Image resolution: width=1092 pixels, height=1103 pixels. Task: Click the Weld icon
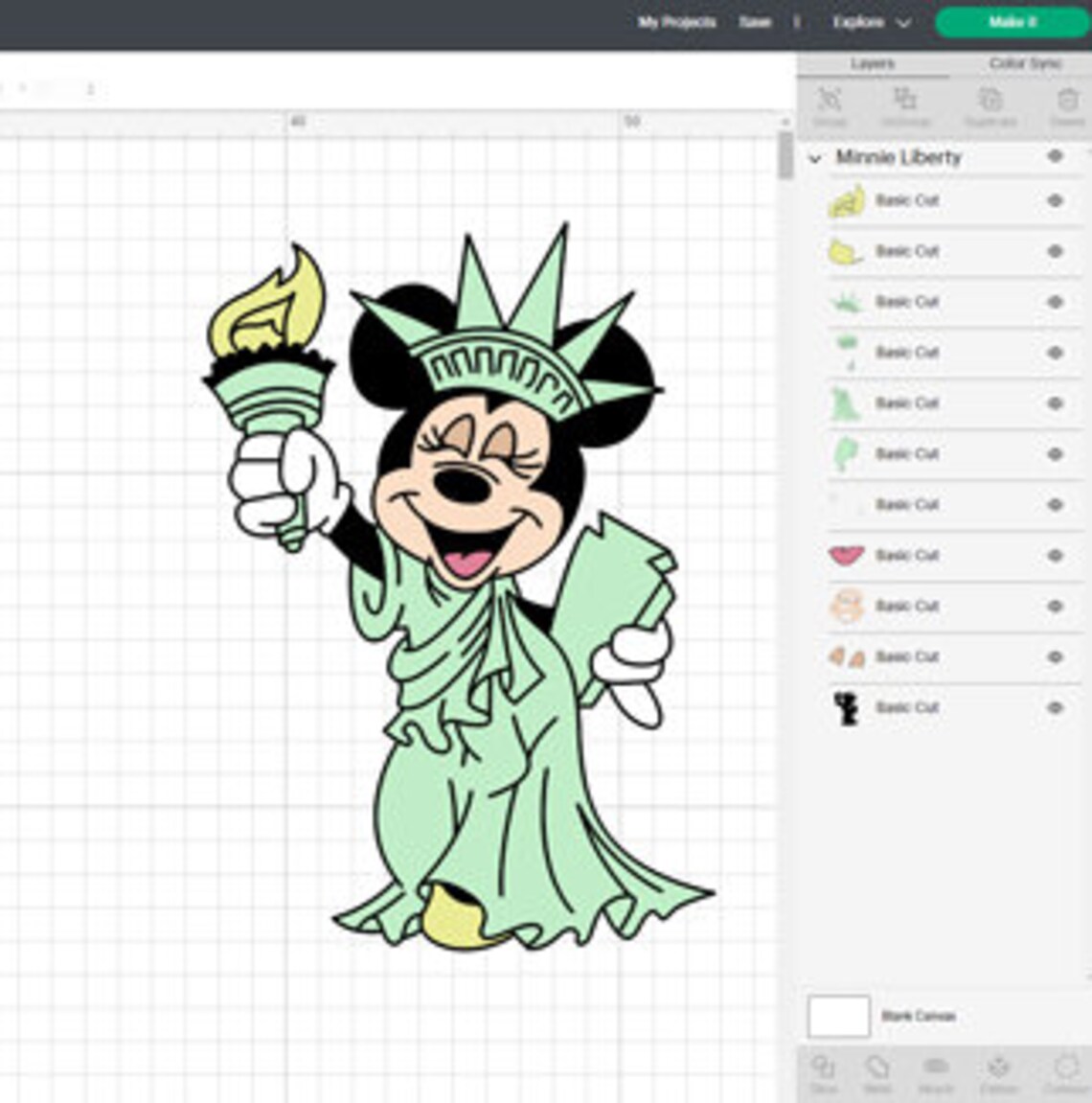pos(877,1069)
